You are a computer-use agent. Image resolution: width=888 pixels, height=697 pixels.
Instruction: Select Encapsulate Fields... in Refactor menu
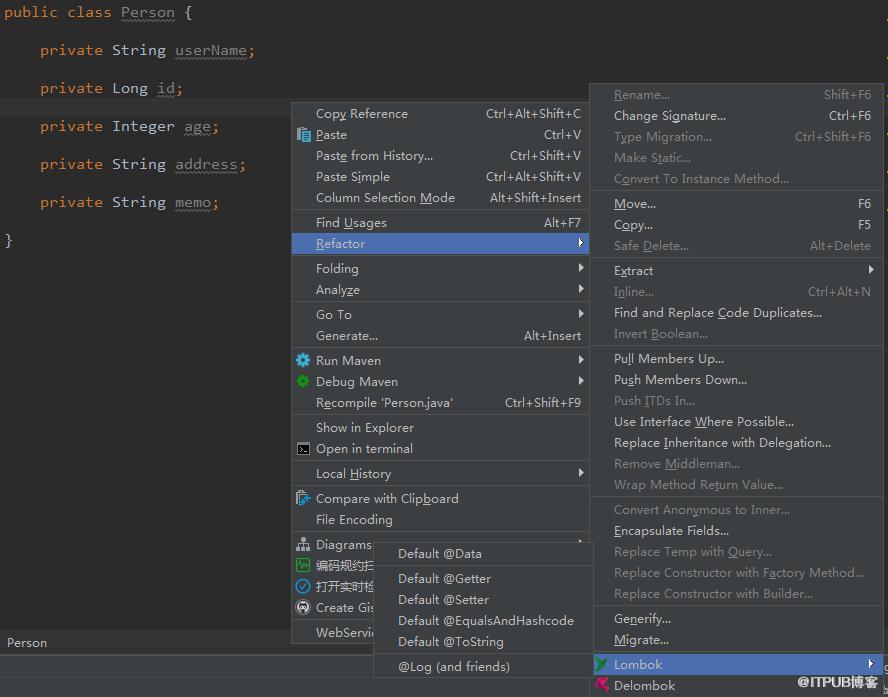(737, 531)
